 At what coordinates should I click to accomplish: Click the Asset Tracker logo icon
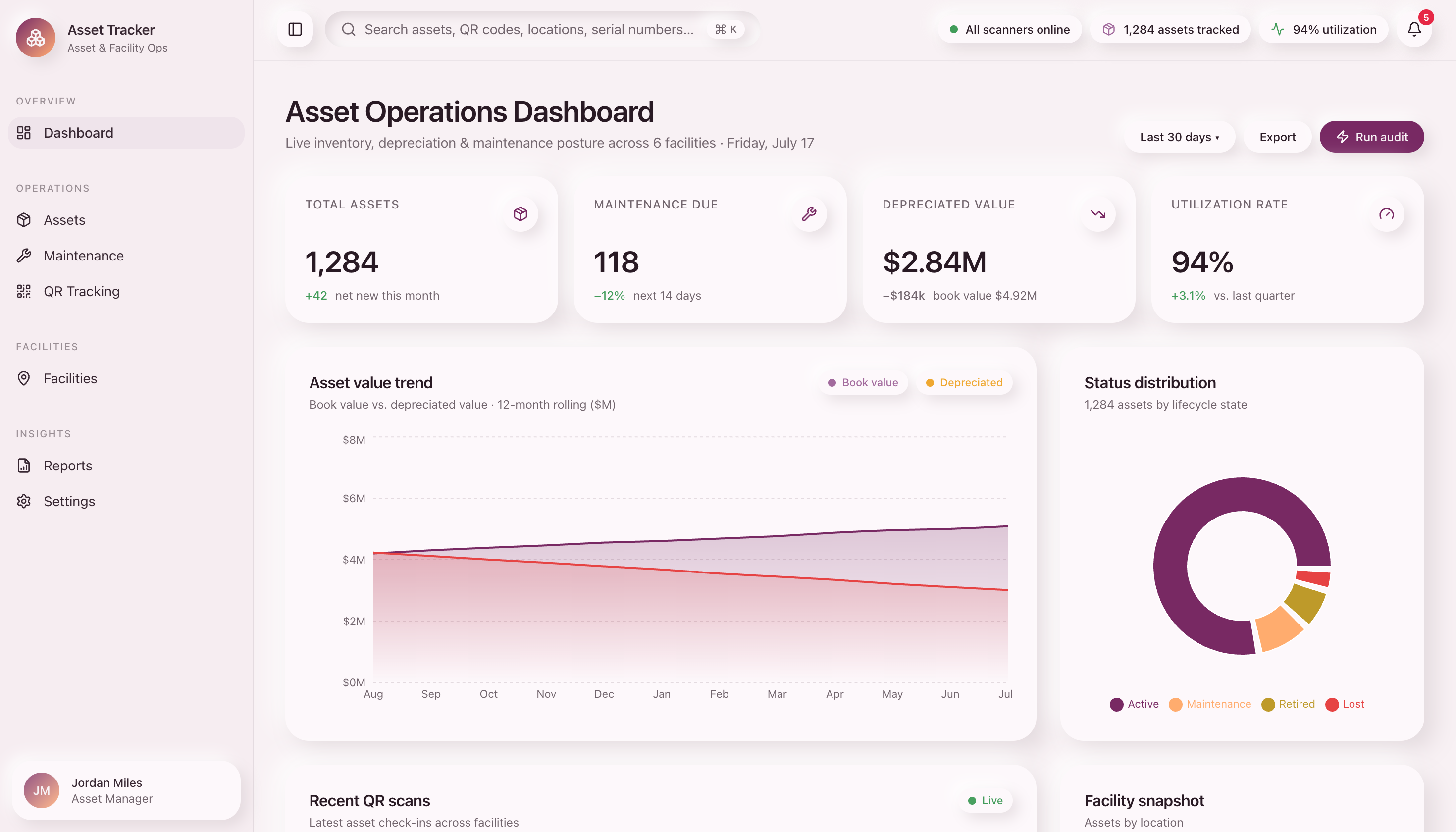coord(36,38)
